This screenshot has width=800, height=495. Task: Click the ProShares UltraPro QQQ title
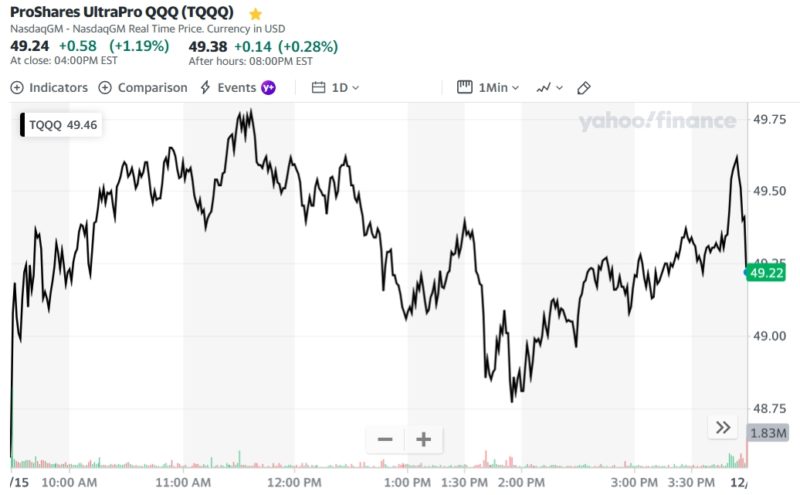122,13
